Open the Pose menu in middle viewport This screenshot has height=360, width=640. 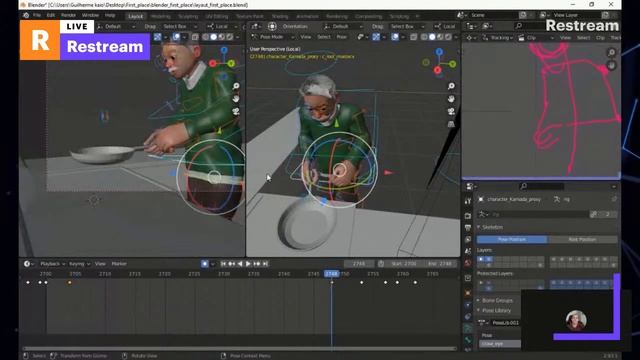tap(342, 37)
